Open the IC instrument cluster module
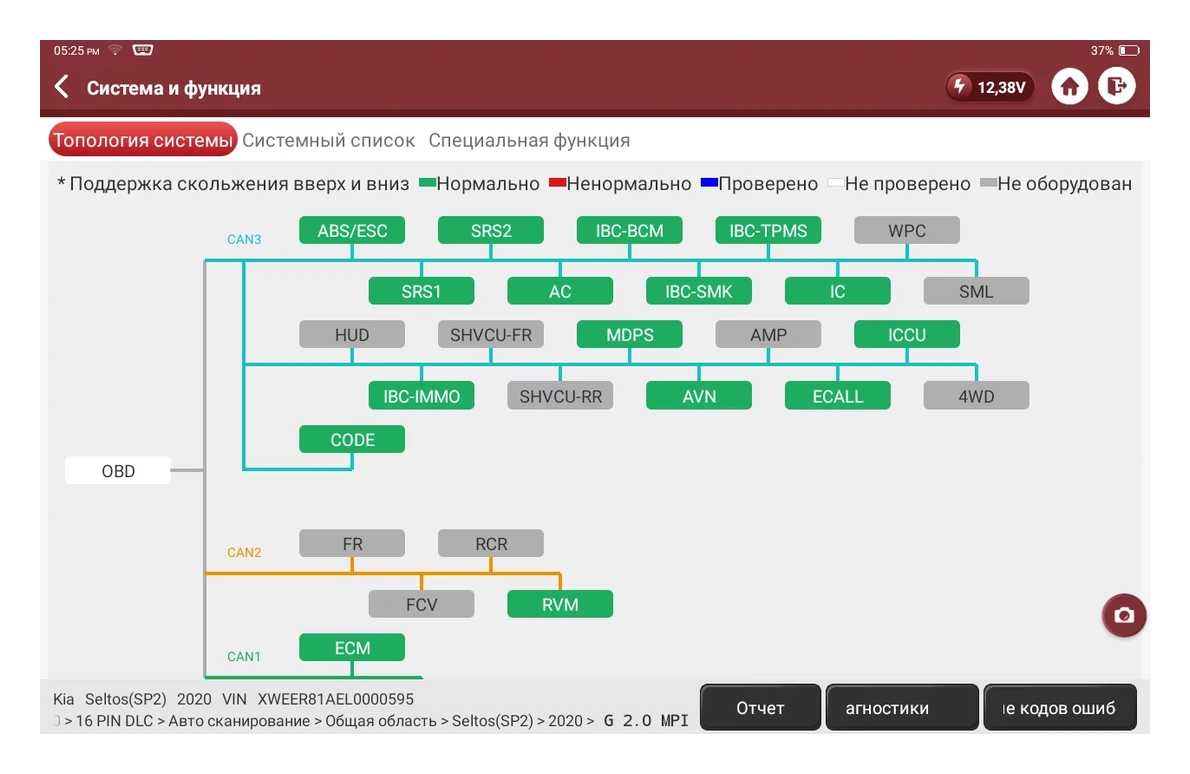This screenshot has height=774, width=1190. [838, 291]
